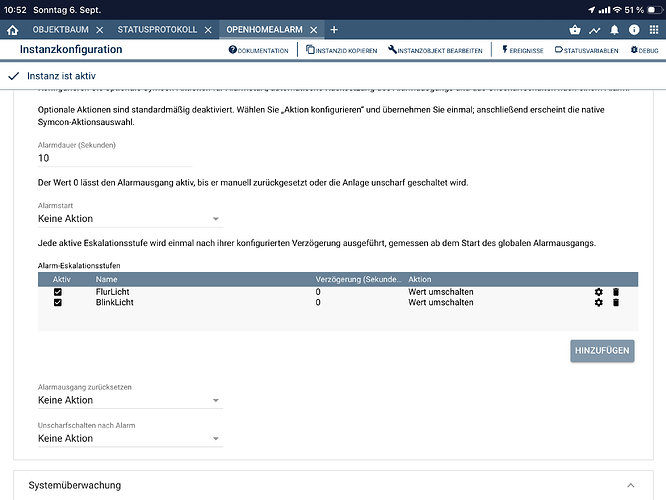
Task: Tap the battery indicator in status bar
Action: (654, 10)
